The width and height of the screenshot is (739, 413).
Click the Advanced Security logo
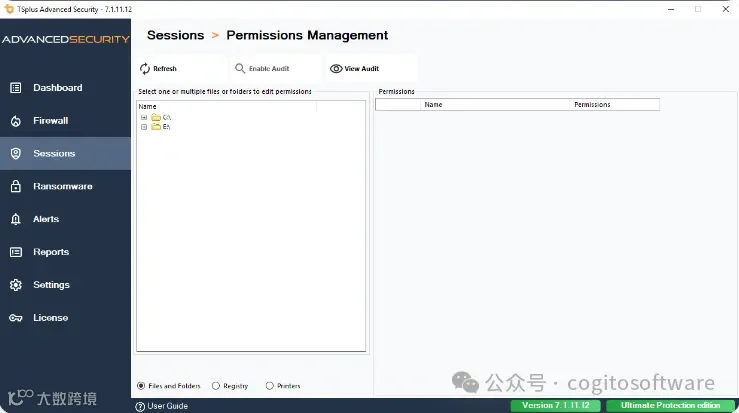(66, 40)
